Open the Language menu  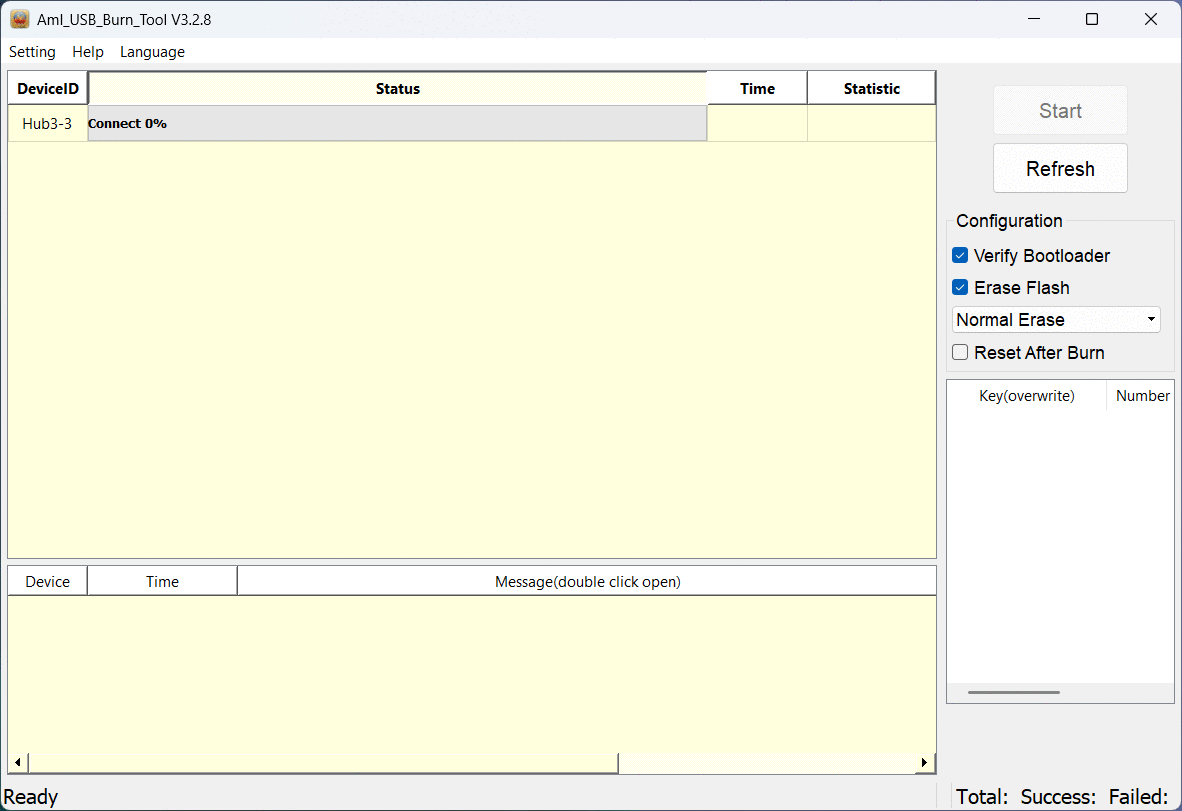point(152,52)
